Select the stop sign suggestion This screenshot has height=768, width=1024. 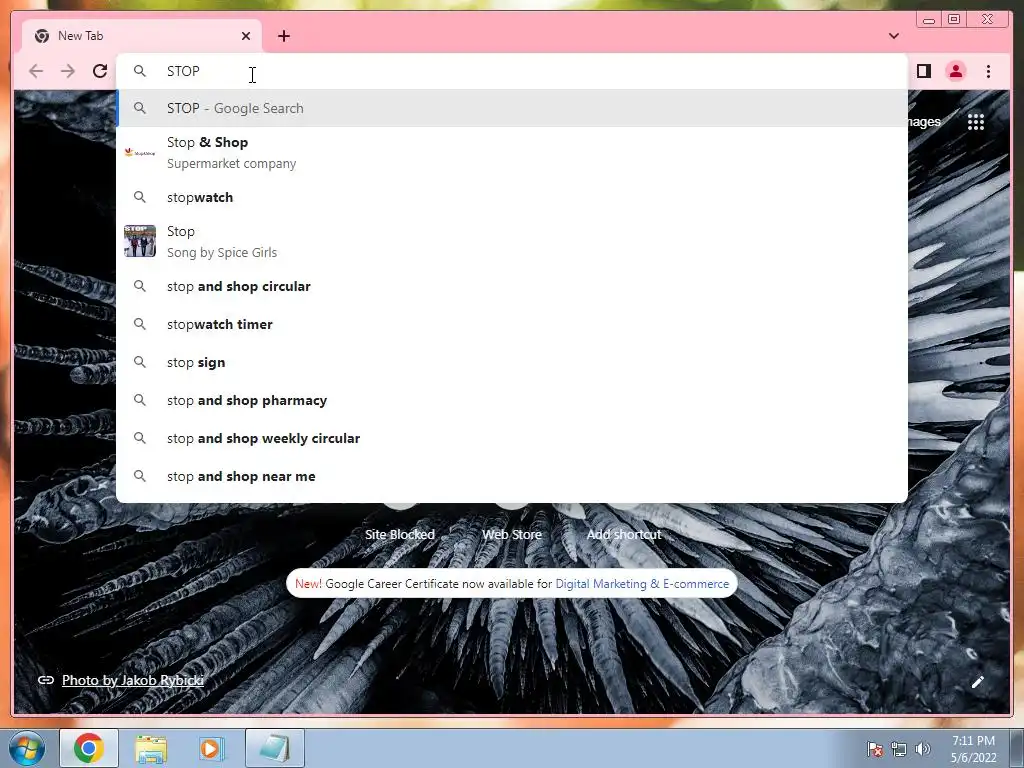[x=512, y=362]
